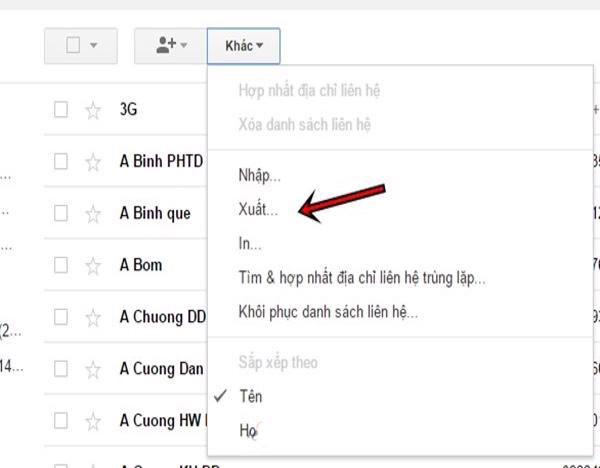Sort contacts by Họ
Viewport: 600px width, 468px height.
[248, 430]
